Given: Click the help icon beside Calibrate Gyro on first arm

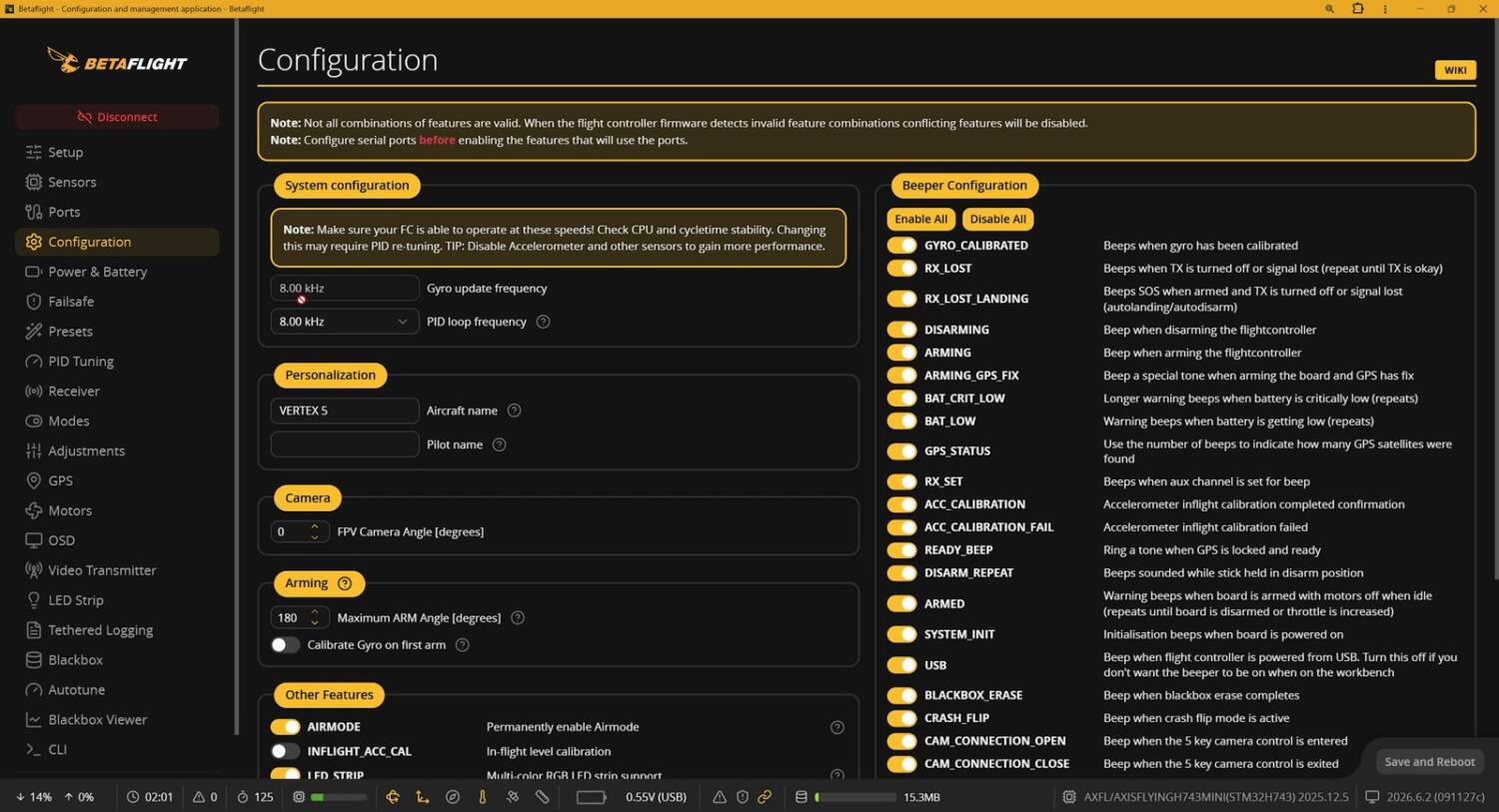Looking at the screenshot, I should click(x=462, y=645).
